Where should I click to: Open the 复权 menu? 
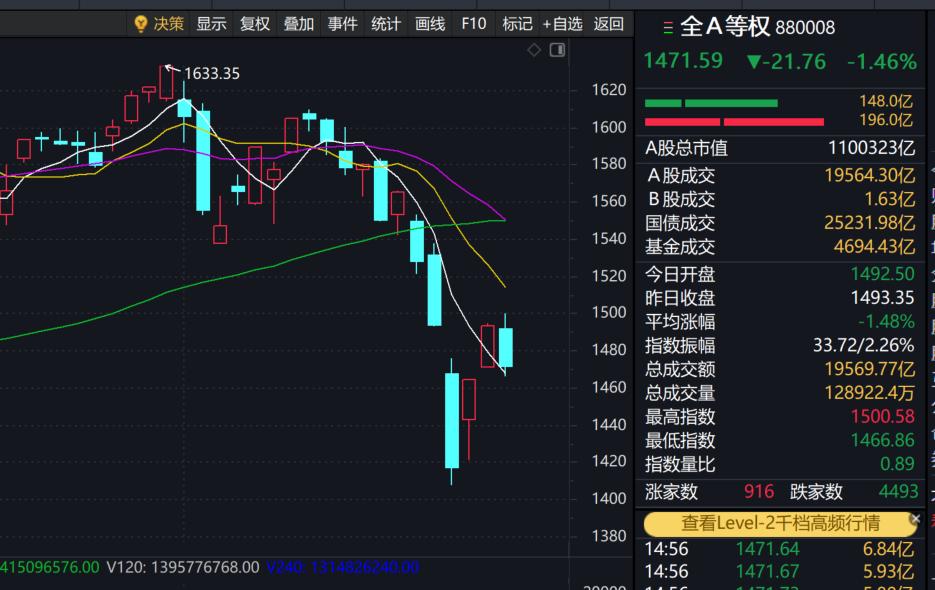255,24
